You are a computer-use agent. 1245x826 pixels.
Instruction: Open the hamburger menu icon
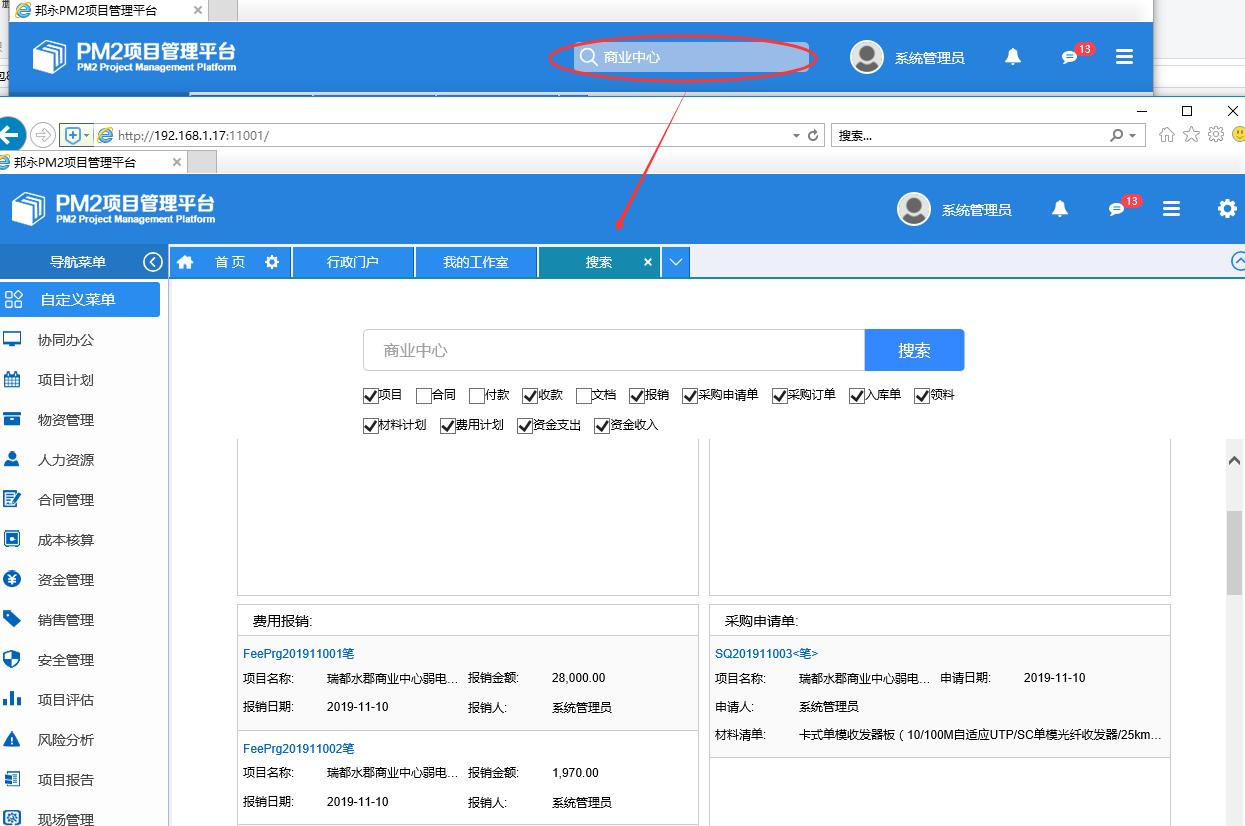click(1171, 209)
